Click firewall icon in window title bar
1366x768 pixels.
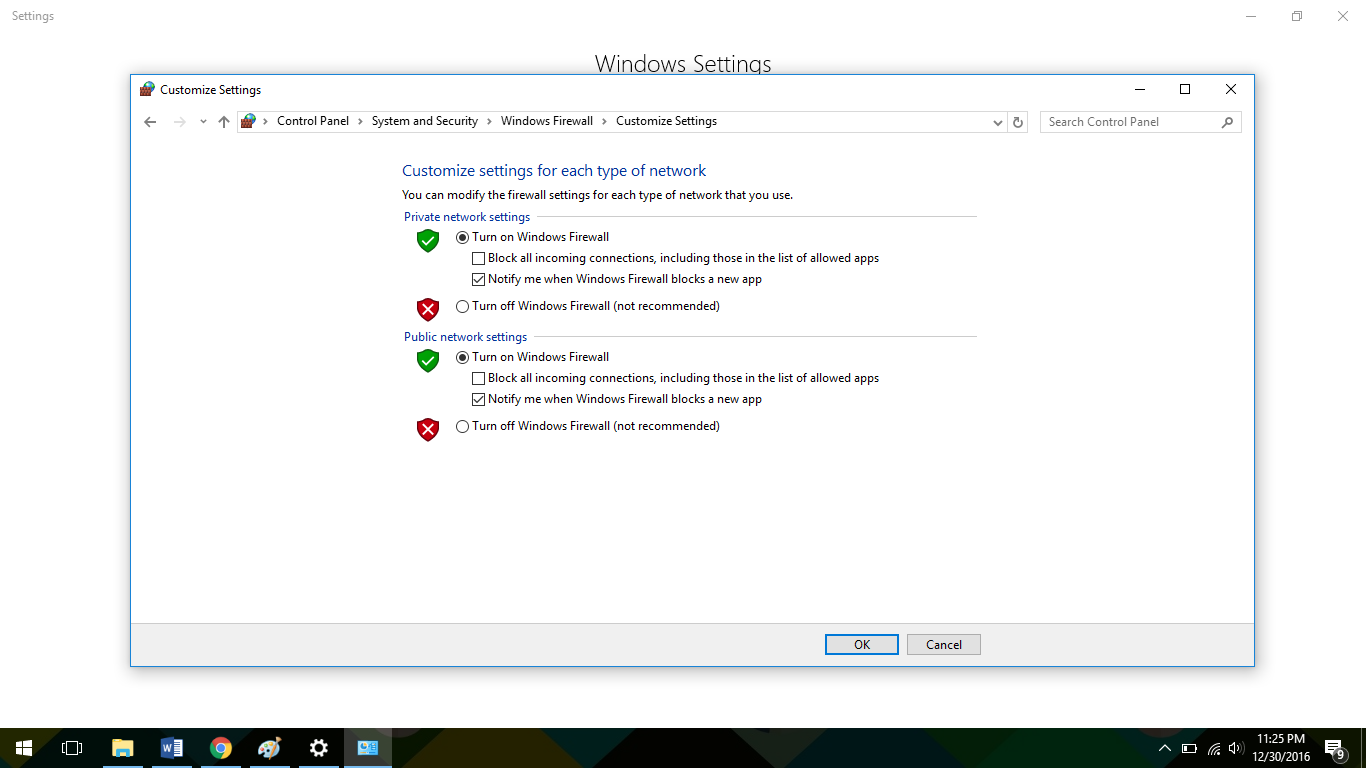pos(148,89)
